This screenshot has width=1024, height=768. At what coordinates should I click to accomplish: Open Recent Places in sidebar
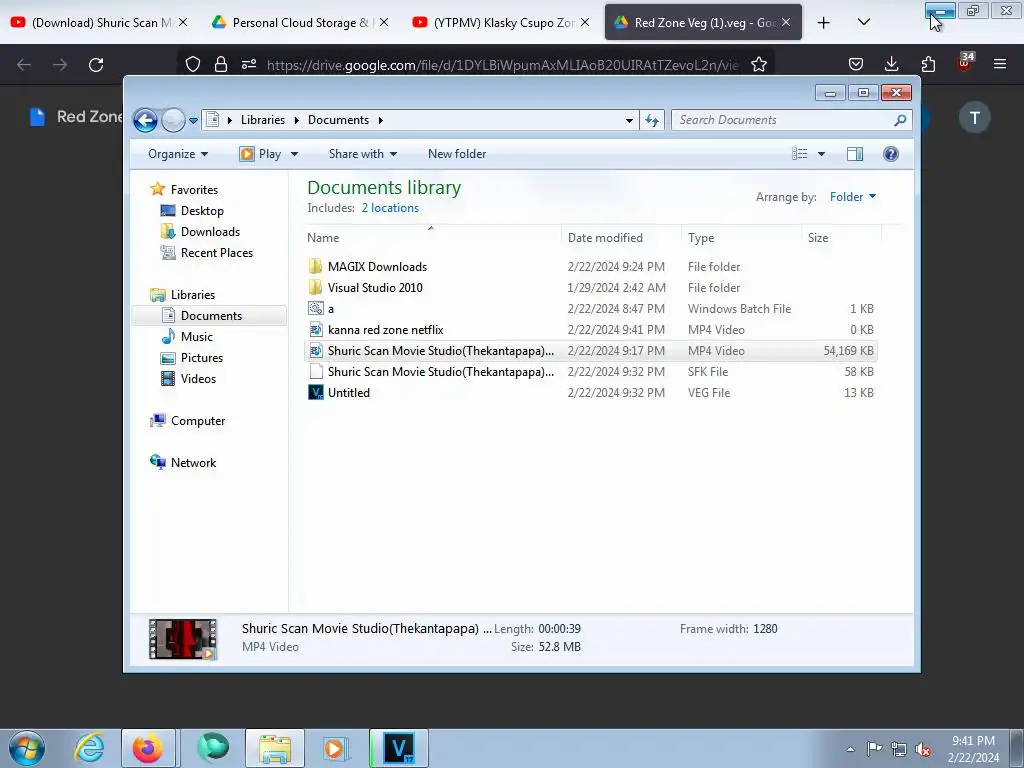[216, 253]
